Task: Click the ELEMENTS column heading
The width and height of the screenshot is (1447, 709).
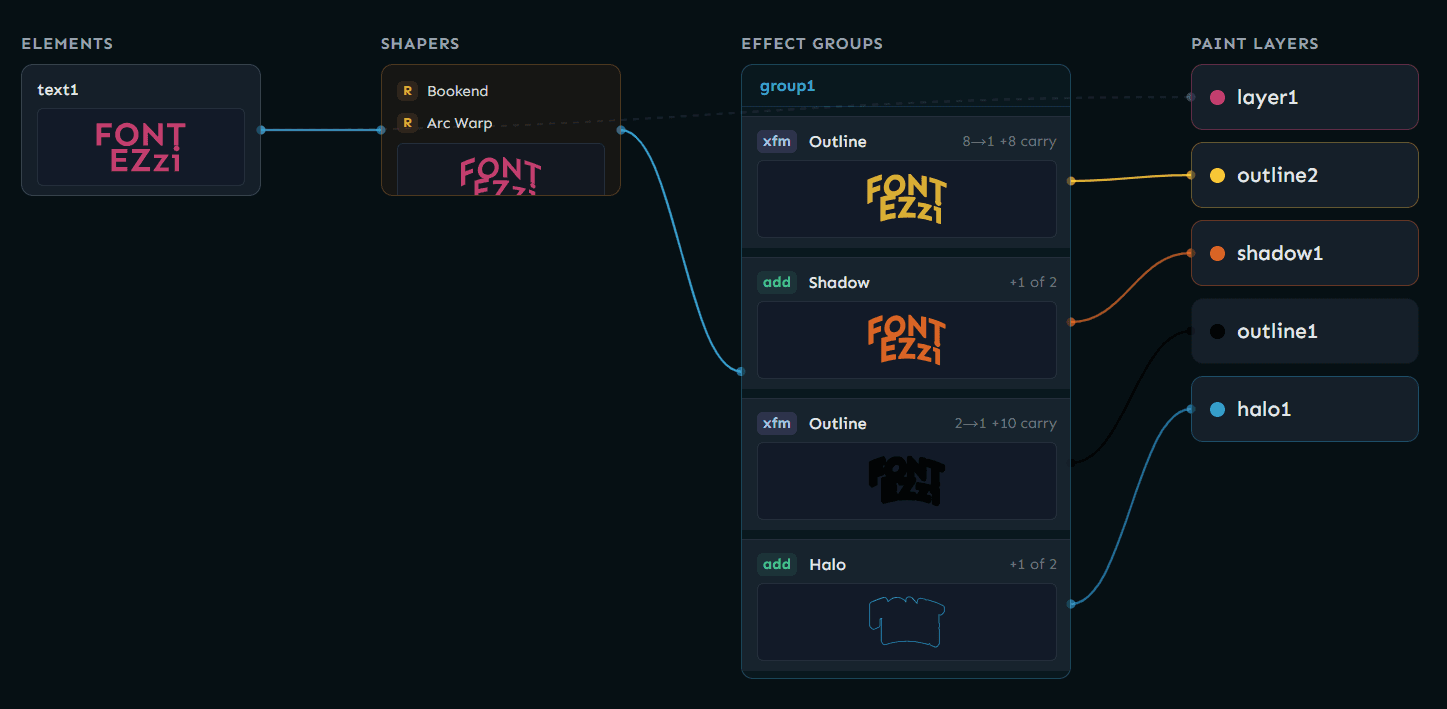Action: [x=67, y=44]
